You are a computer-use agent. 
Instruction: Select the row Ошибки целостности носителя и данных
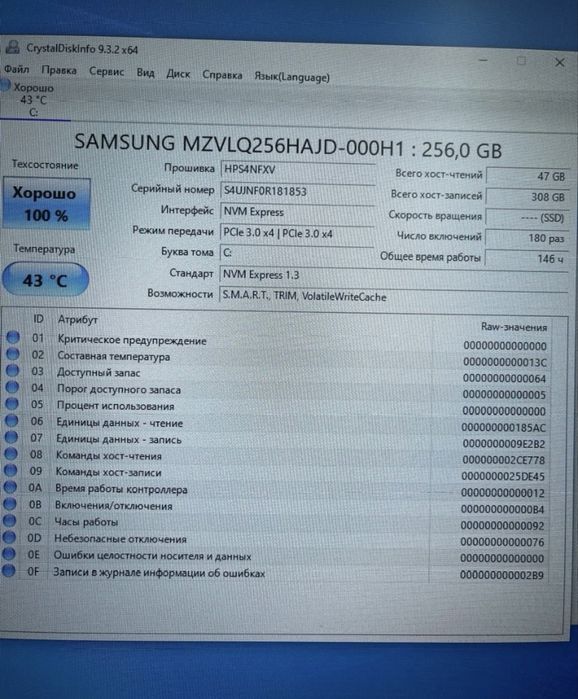(275, 556)
